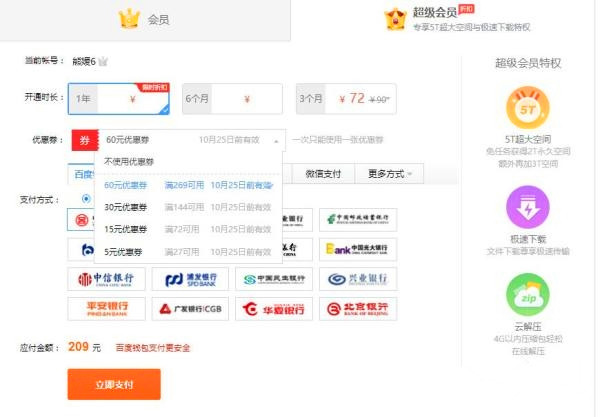This screenshot has width=600, height=417.
Task: Collapse the coupon dropdown showing 60元优惠券
Action: 192,140
